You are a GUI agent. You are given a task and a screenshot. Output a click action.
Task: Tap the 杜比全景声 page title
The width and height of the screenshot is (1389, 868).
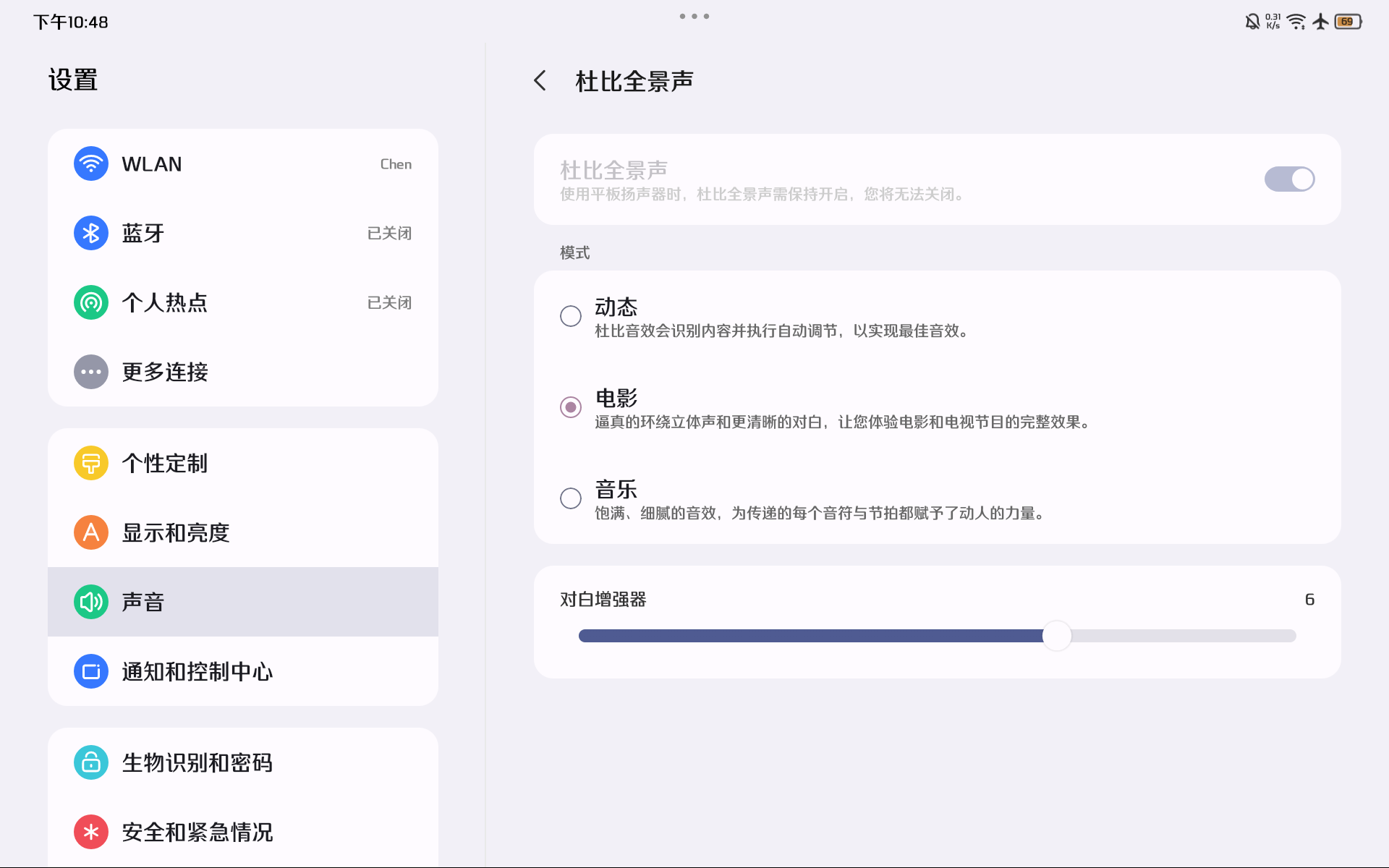click(634, 81)
